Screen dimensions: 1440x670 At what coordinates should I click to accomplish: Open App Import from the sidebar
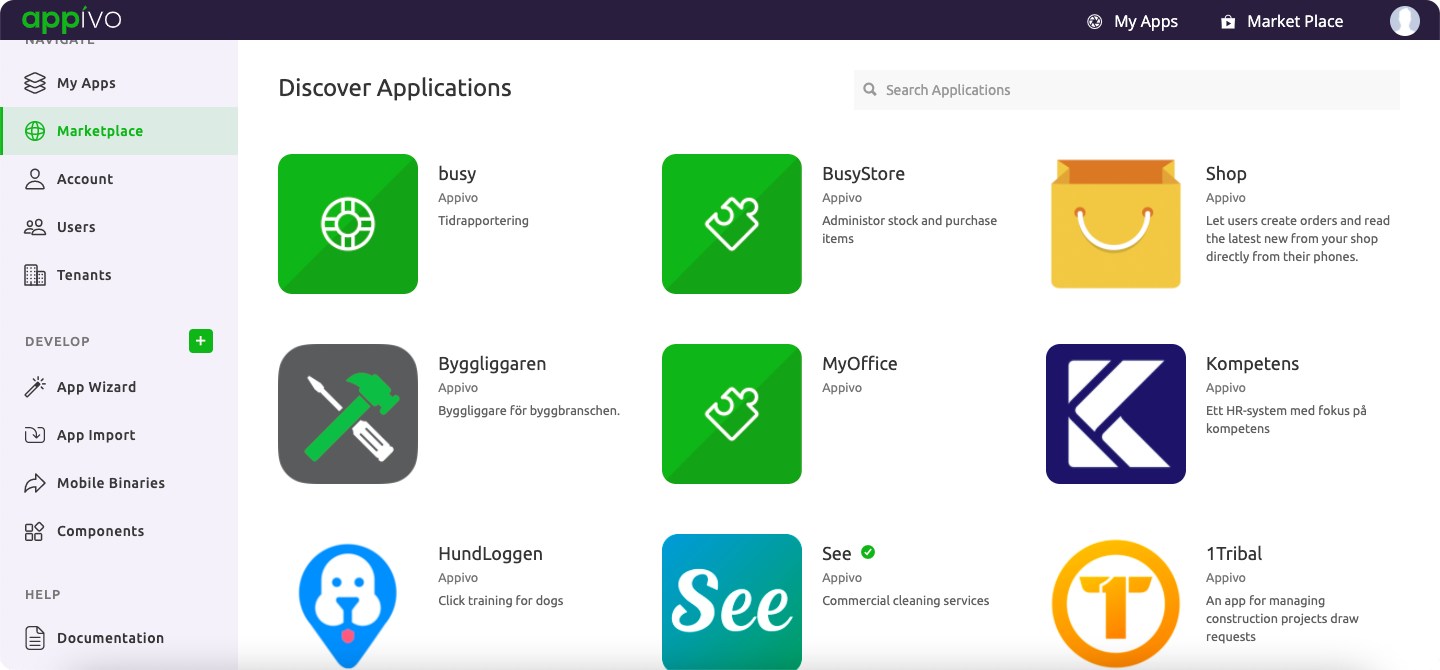click(36, 434)
